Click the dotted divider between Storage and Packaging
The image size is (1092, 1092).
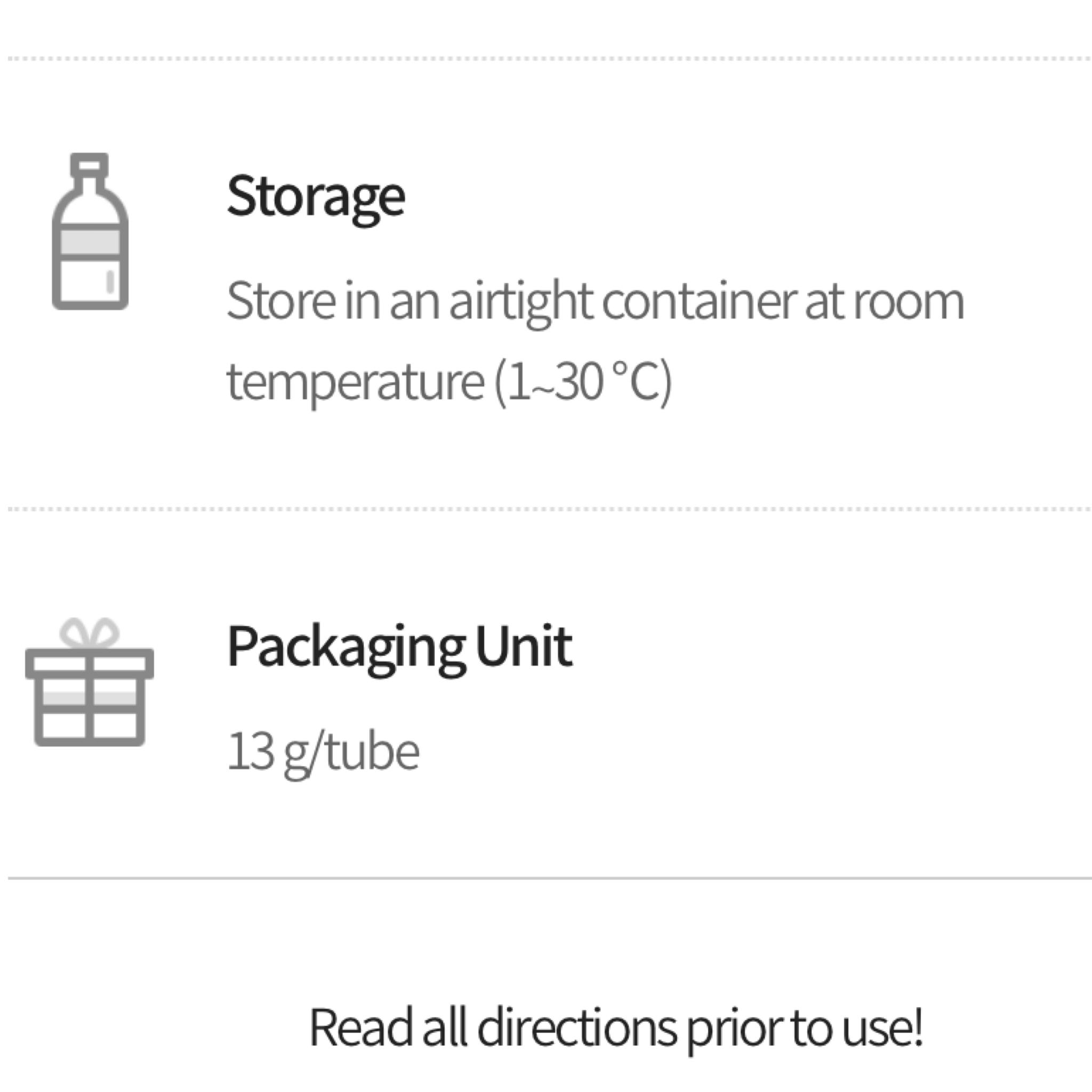tap(546, 509)
